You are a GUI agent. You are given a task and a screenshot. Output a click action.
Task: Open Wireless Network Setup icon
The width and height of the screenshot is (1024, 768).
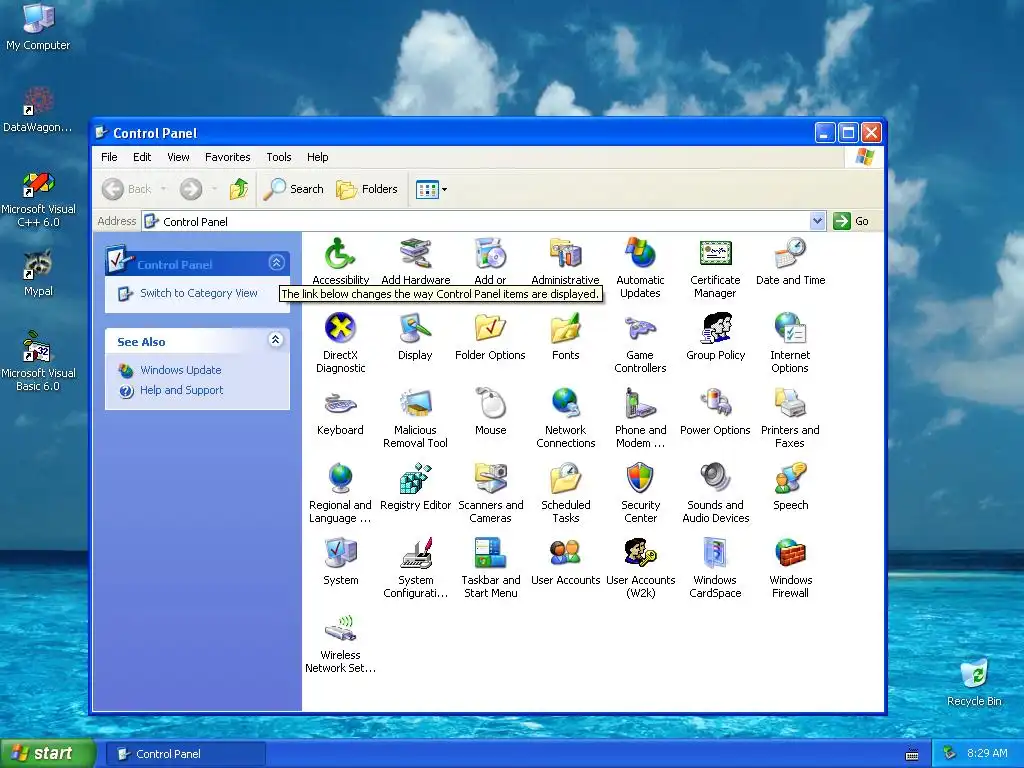click(x=340, y=628)
